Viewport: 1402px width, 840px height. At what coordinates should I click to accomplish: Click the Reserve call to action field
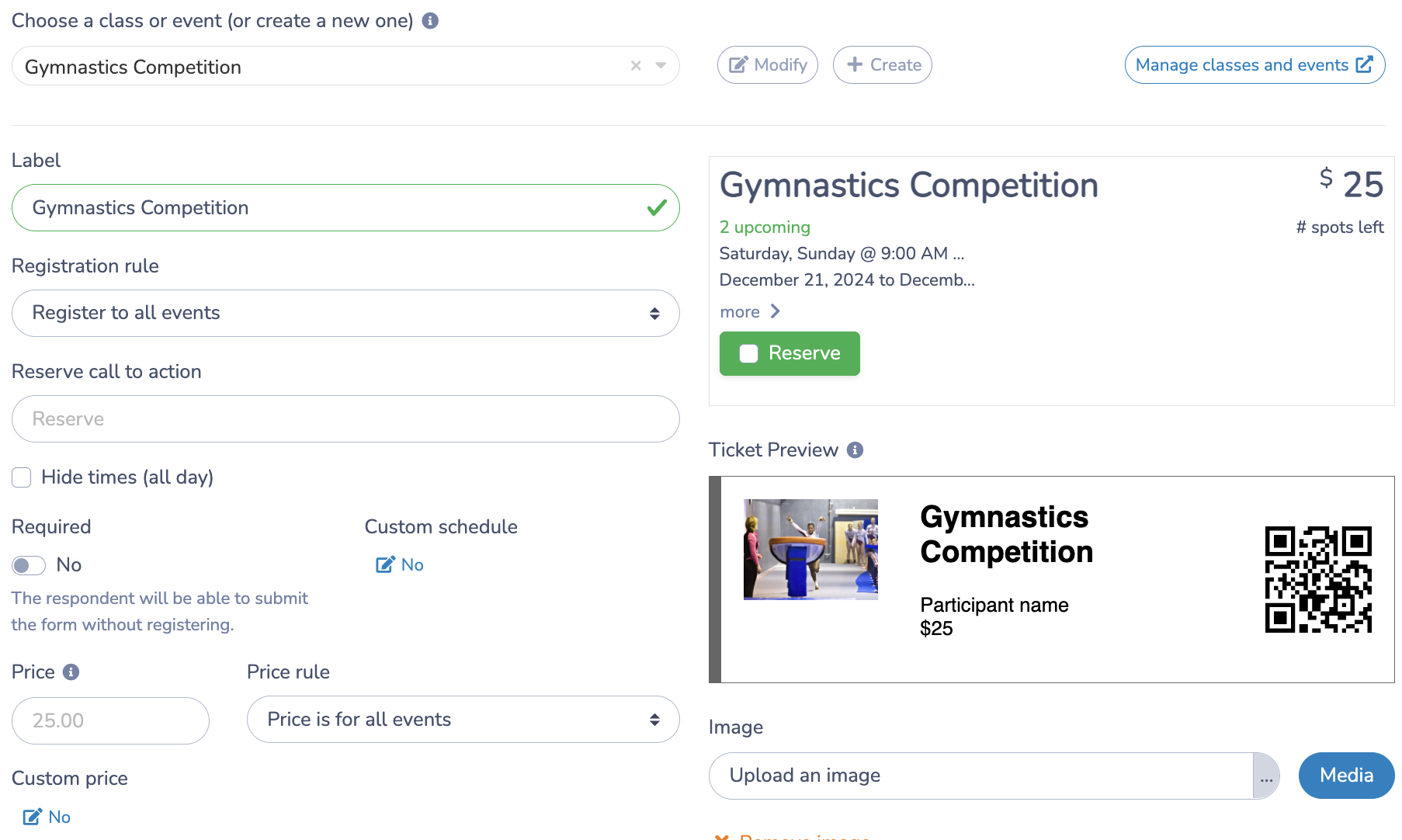click(x=345, y=419)
